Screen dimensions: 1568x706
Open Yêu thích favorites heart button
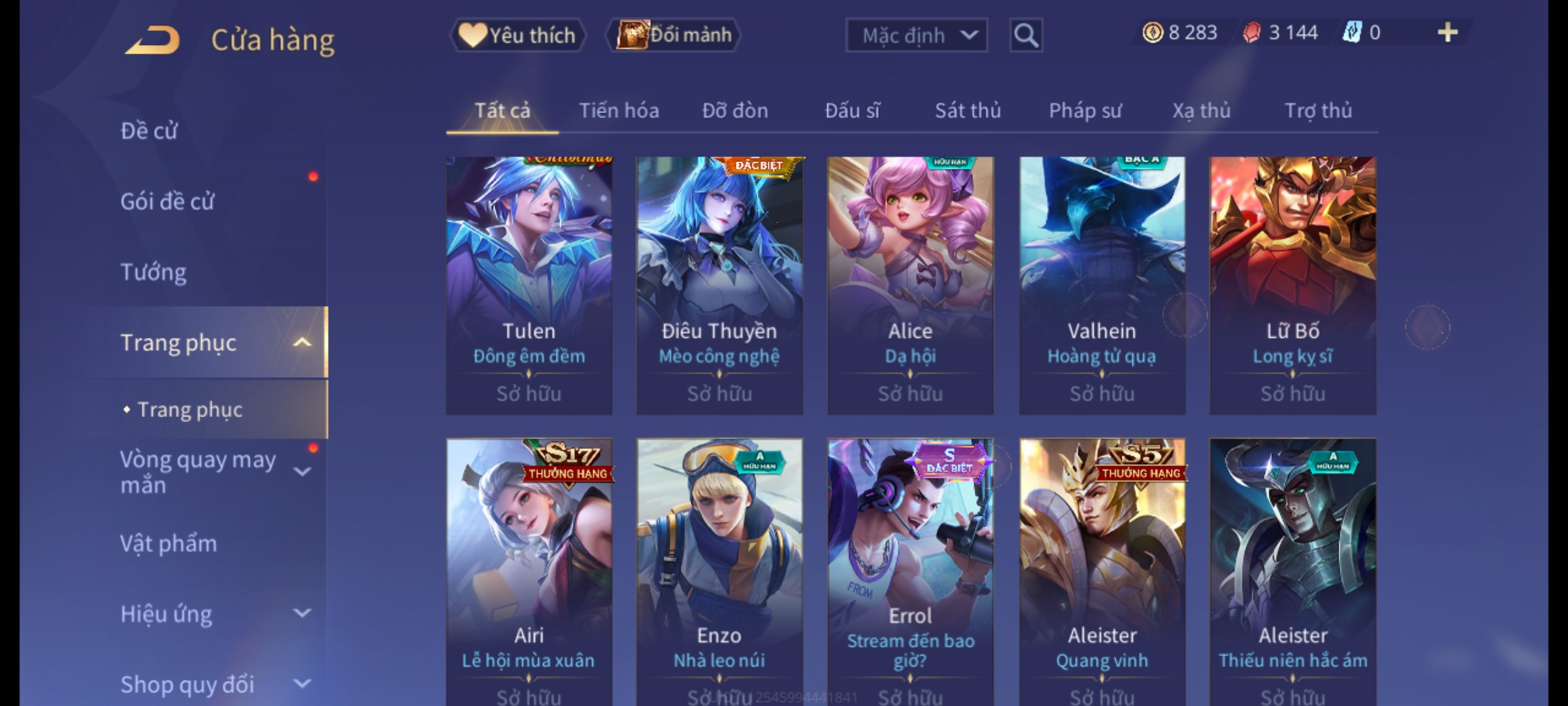tap(517, 35)
